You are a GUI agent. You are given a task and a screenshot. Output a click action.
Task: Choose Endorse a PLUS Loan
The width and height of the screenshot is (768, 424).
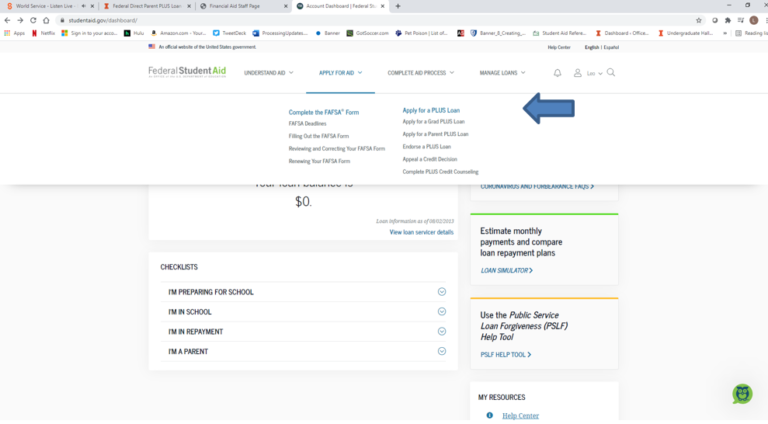[x=427, y=147]
